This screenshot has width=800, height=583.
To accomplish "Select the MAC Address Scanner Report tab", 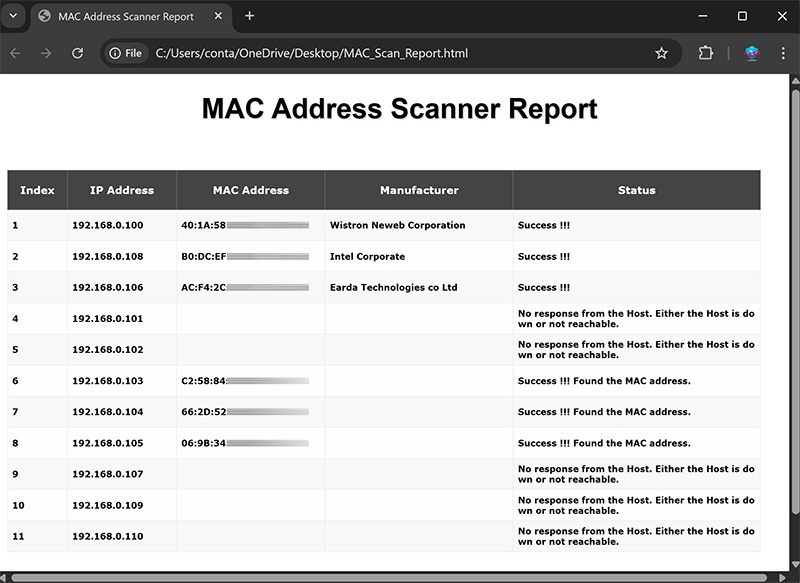I will 125,16.
